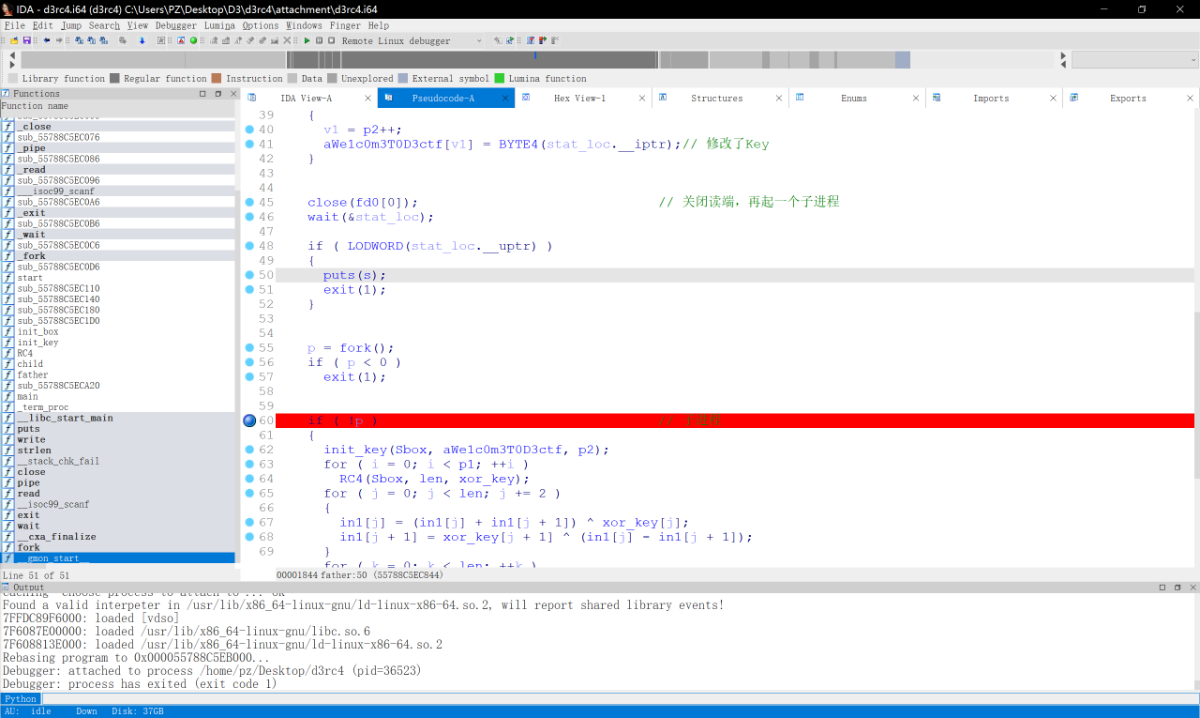Close the Hex View-1 tab
This screenshot has height=718, width=1200.
(x=641, y=98)
